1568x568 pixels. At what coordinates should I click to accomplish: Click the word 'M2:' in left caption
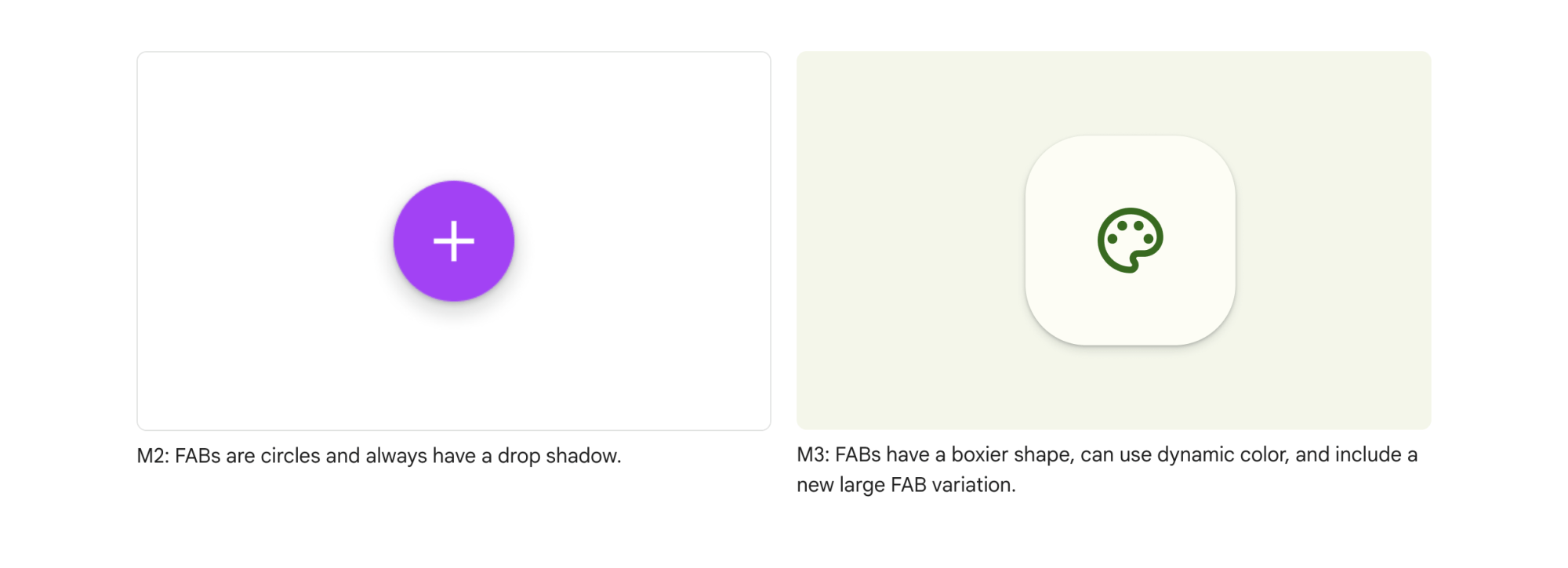coord(153,455)
